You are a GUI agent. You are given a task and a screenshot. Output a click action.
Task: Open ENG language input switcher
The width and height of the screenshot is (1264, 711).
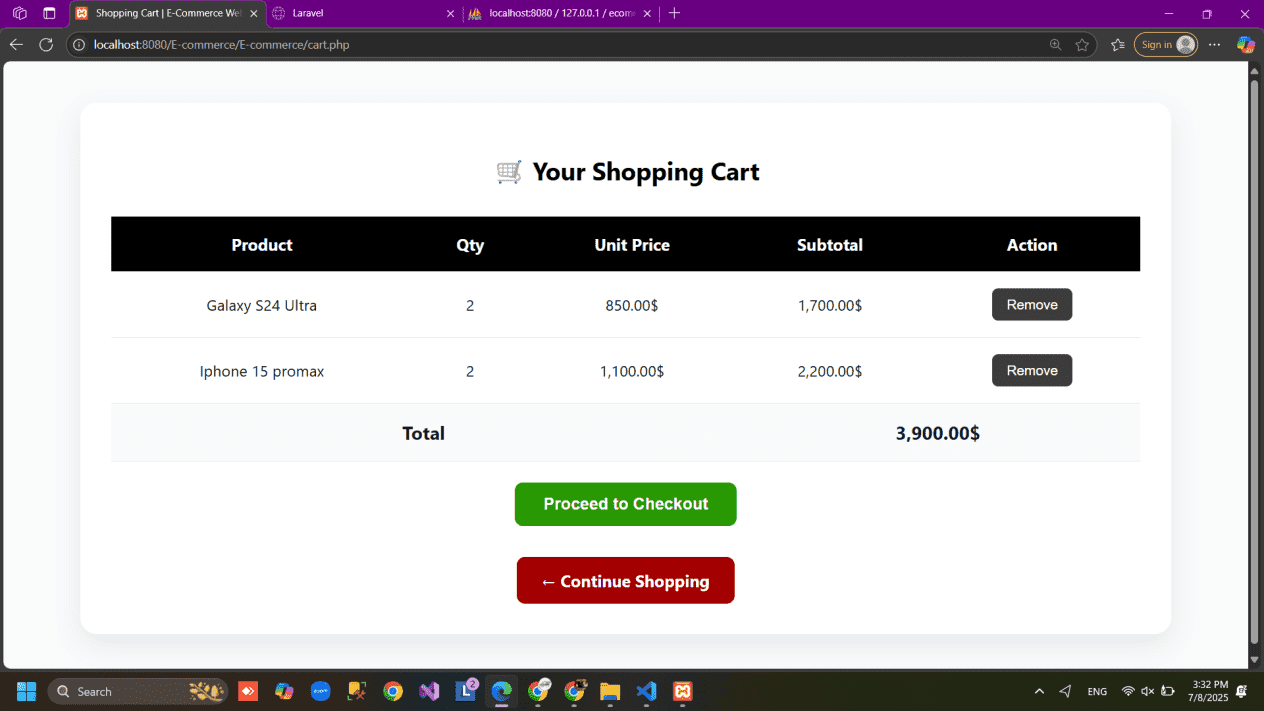tap(1097, 691)
